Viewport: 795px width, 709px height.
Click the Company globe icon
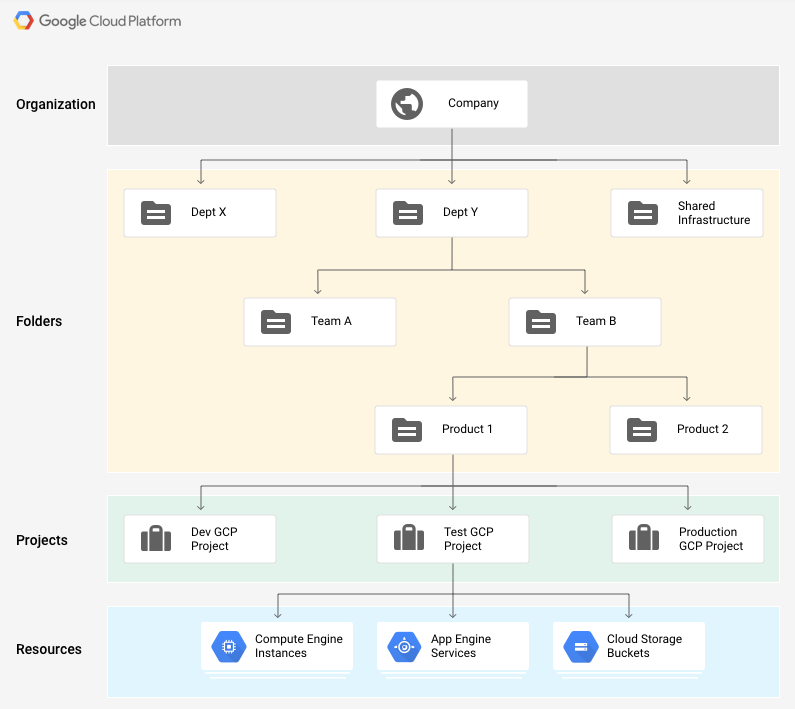[x=407, y=104]
